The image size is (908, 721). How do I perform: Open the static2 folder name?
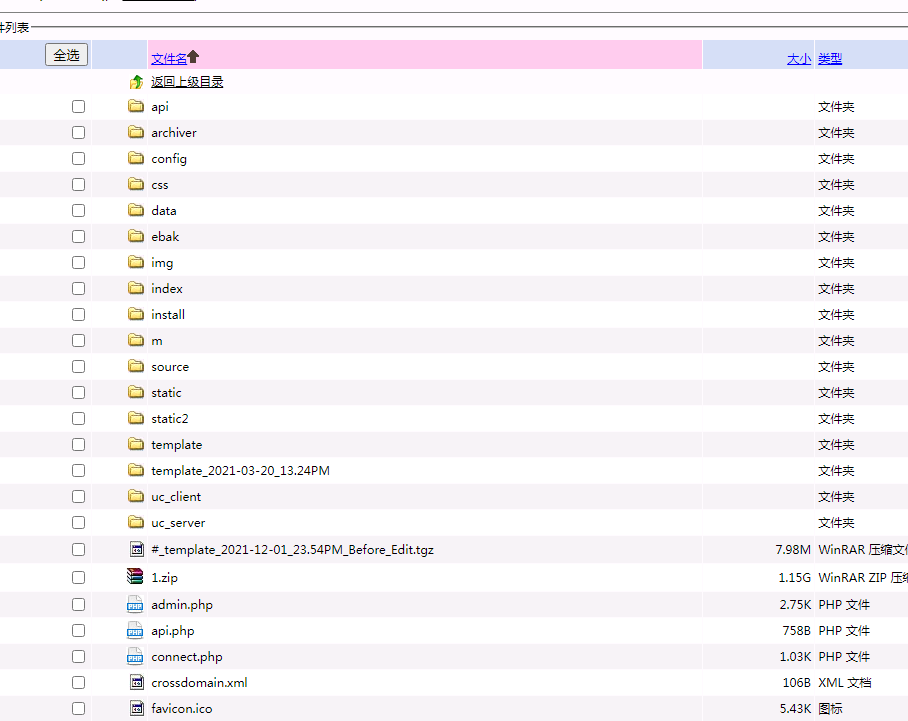(x=169, y=419)
